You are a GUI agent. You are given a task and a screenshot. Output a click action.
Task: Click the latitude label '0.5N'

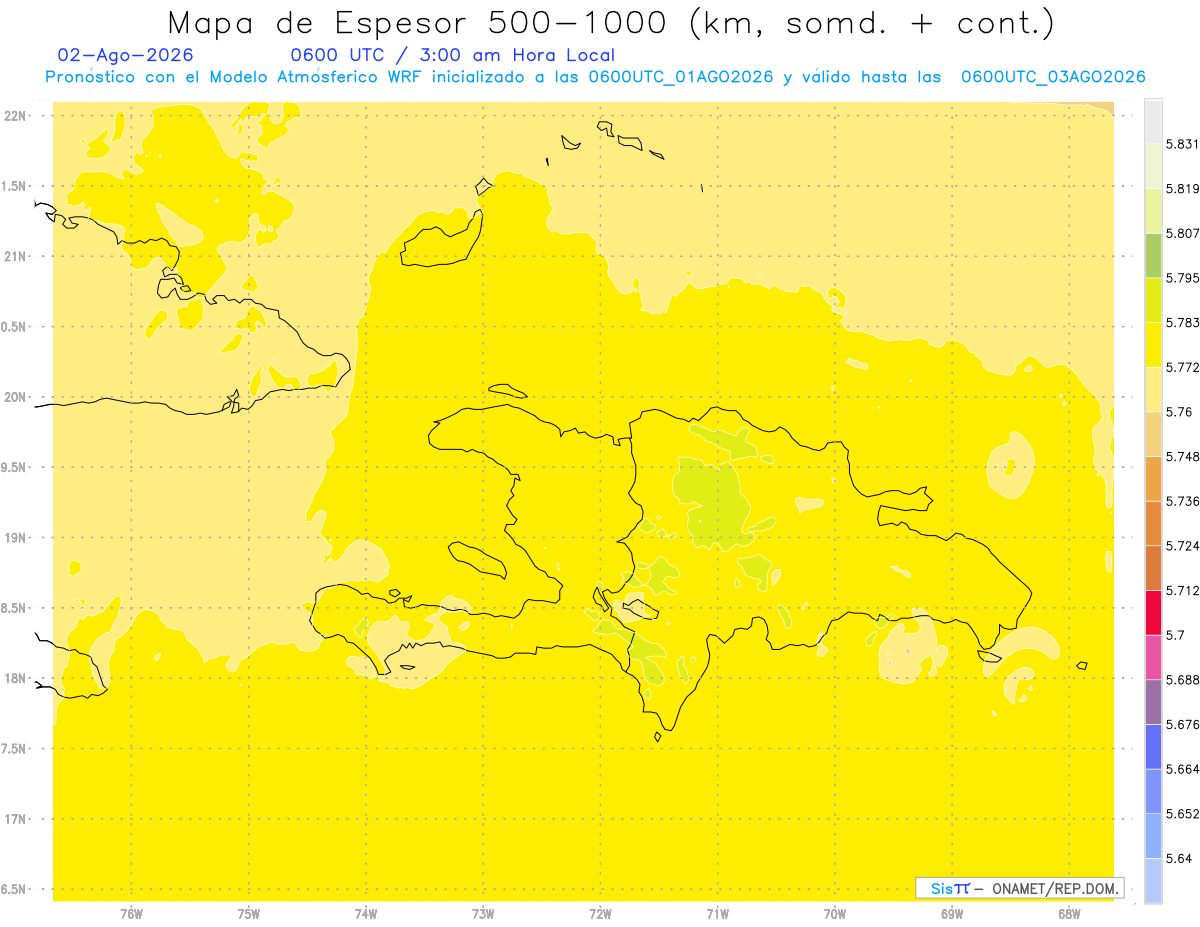coord(14,327)
